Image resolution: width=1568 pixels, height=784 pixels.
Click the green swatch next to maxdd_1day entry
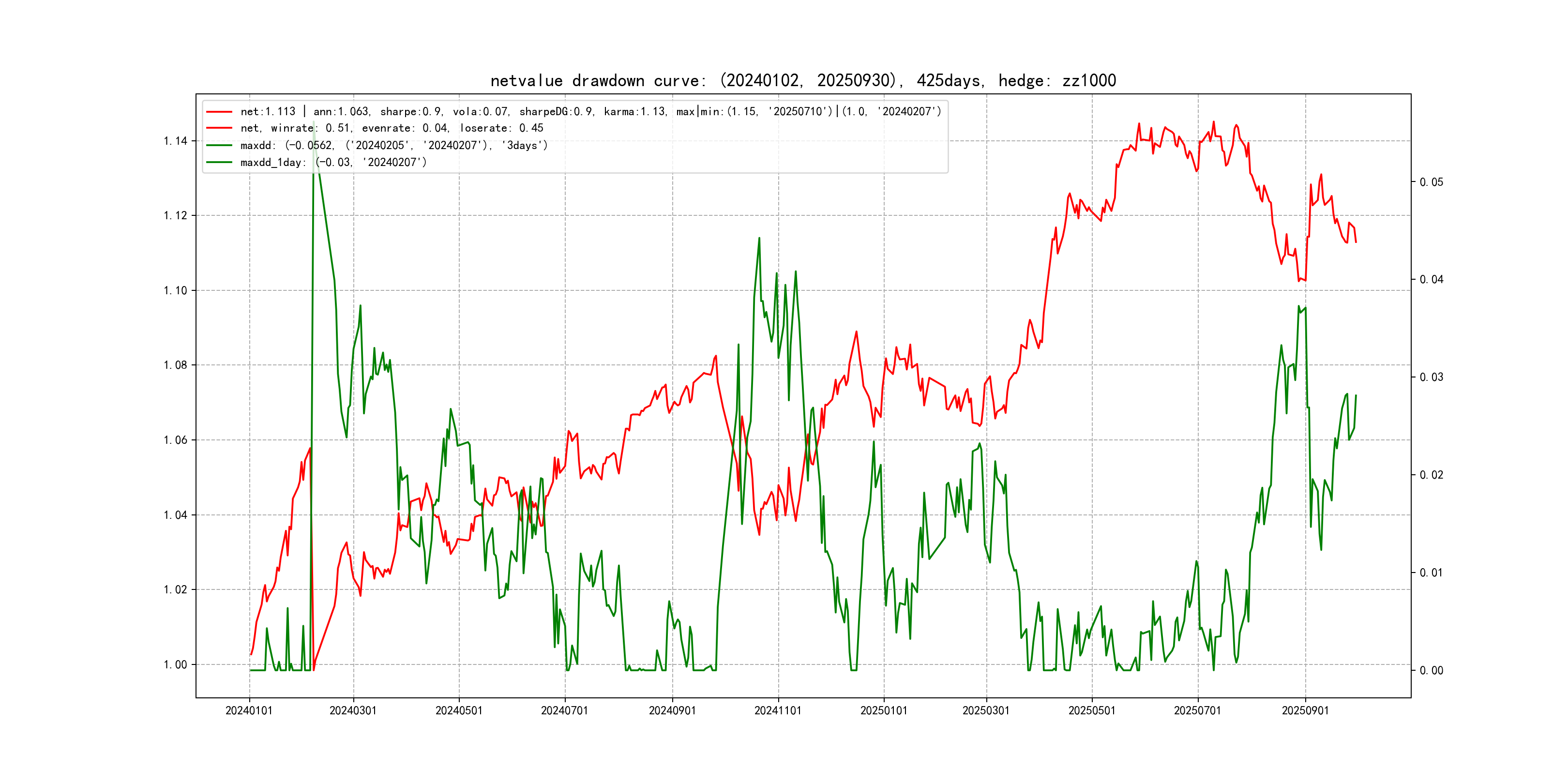click(219, 162)
